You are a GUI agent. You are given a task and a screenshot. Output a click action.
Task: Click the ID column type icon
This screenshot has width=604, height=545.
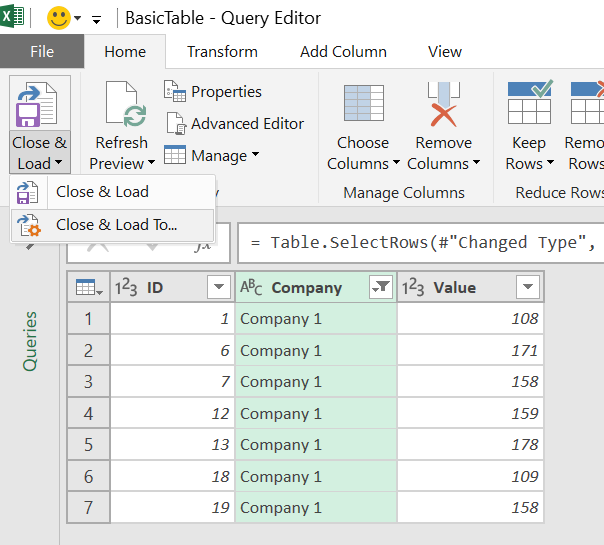(x=126, y=287)
